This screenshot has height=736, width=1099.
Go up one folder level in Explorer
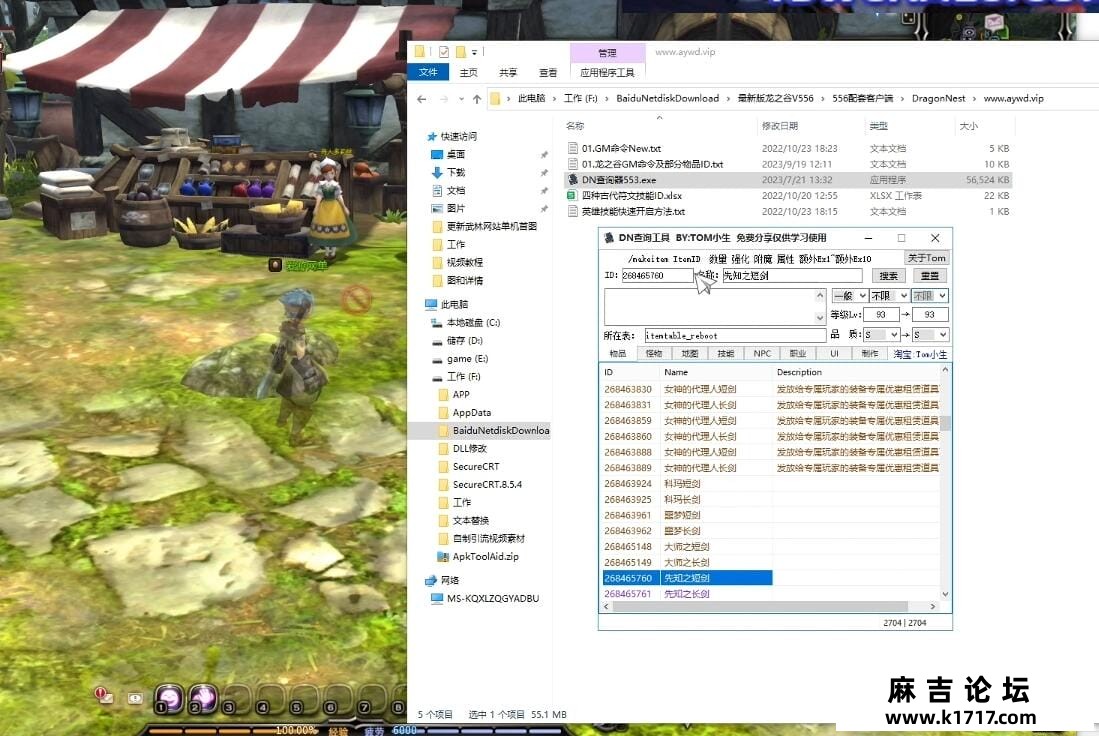477,99
